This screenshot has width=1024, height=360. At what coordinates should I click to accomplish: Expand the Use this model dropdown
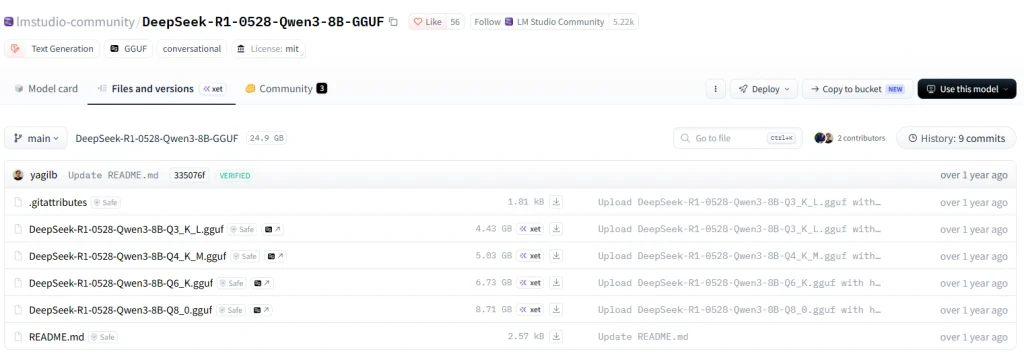coord(967,89)
